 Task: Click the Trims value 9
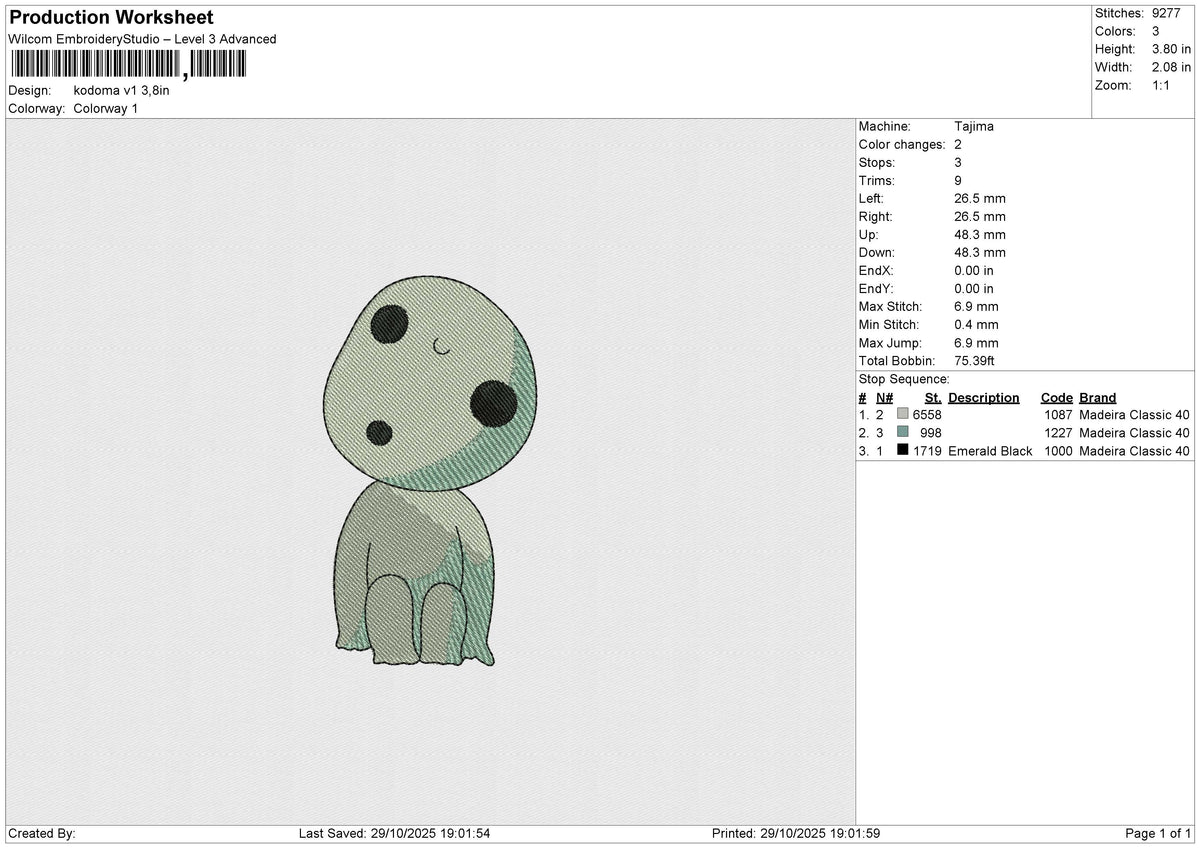click(958, 180)
